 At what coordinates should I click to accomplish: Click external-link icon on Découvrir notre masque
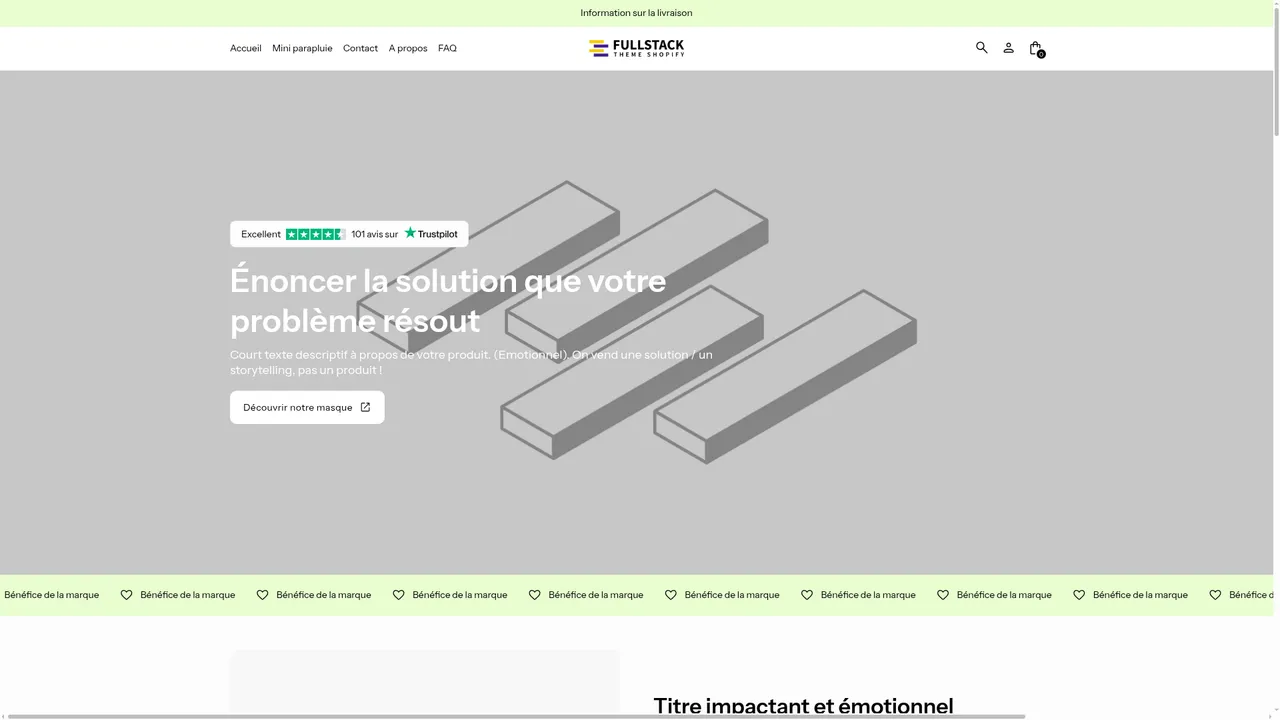click(365, 407)
